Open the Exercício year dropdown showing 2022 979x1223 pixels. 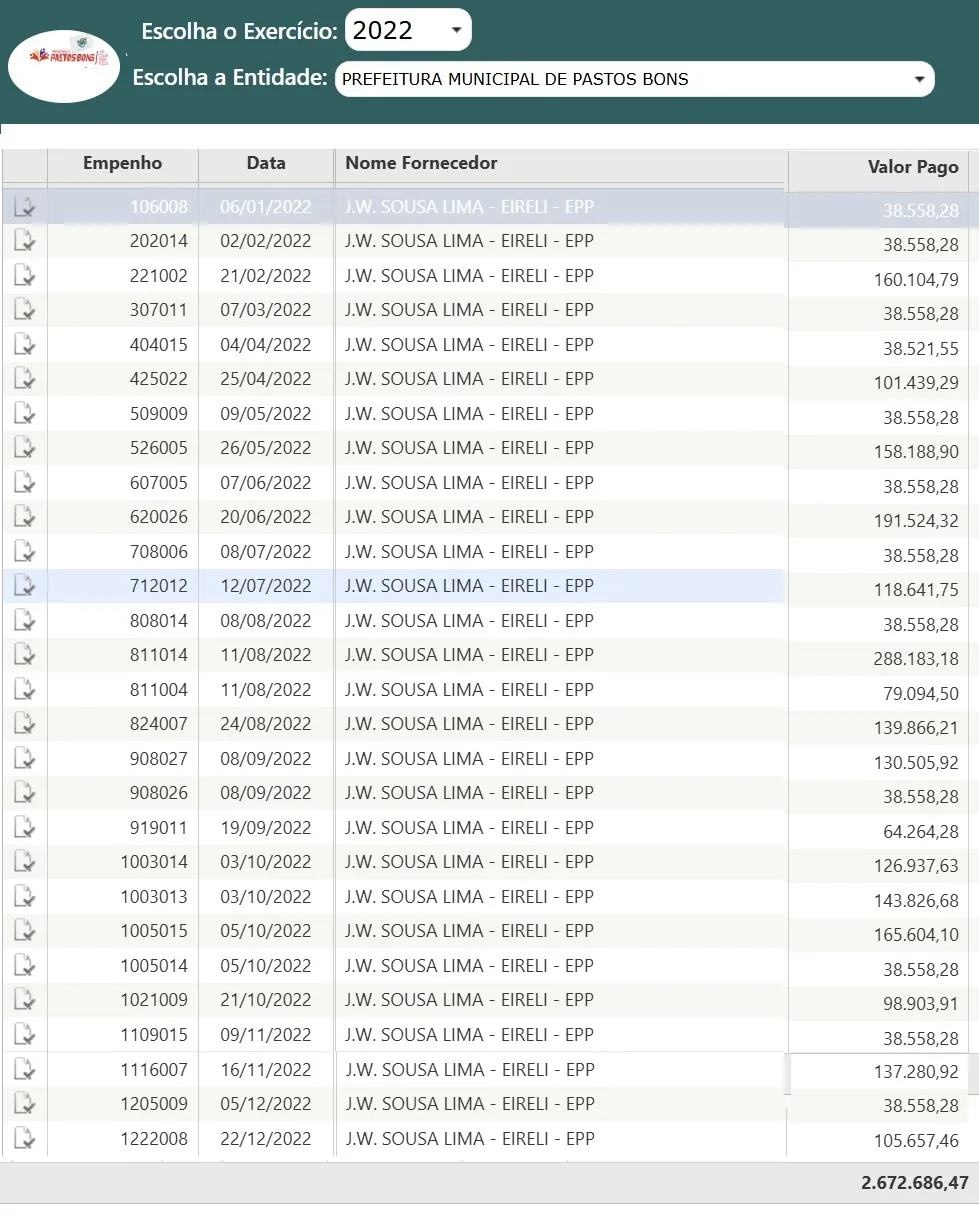tap(407, 30)
